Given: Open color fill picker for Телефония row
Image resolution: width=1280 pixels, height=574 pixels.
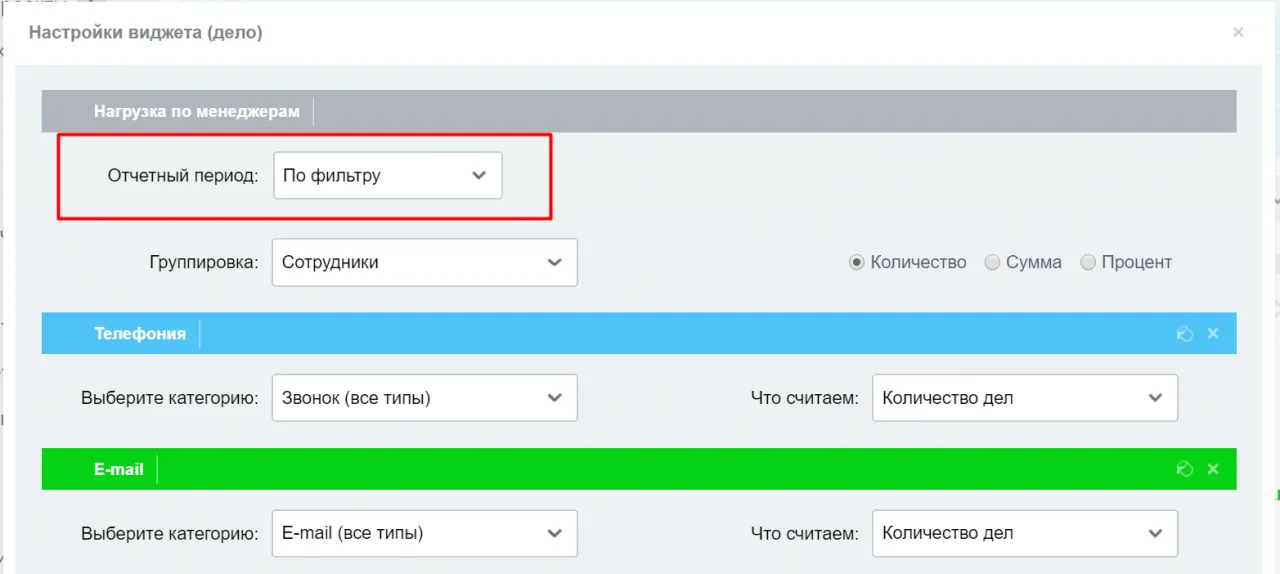Looking at the screenshot, I should tap(1185, 333).
